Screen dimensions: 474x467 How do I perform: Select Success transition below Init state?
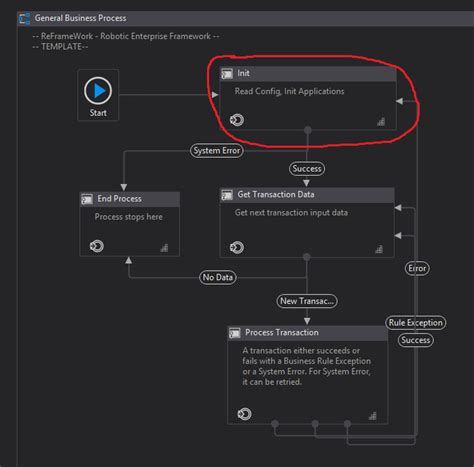[x=307, y=169]
